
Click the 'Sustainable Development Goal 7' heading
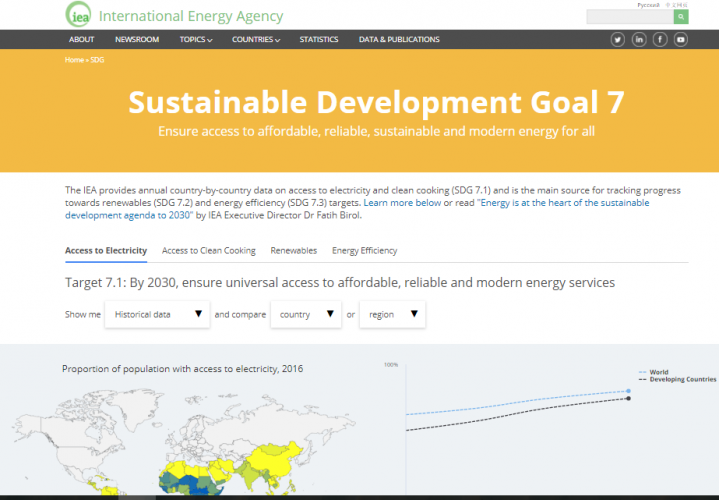tap(376, 102)
